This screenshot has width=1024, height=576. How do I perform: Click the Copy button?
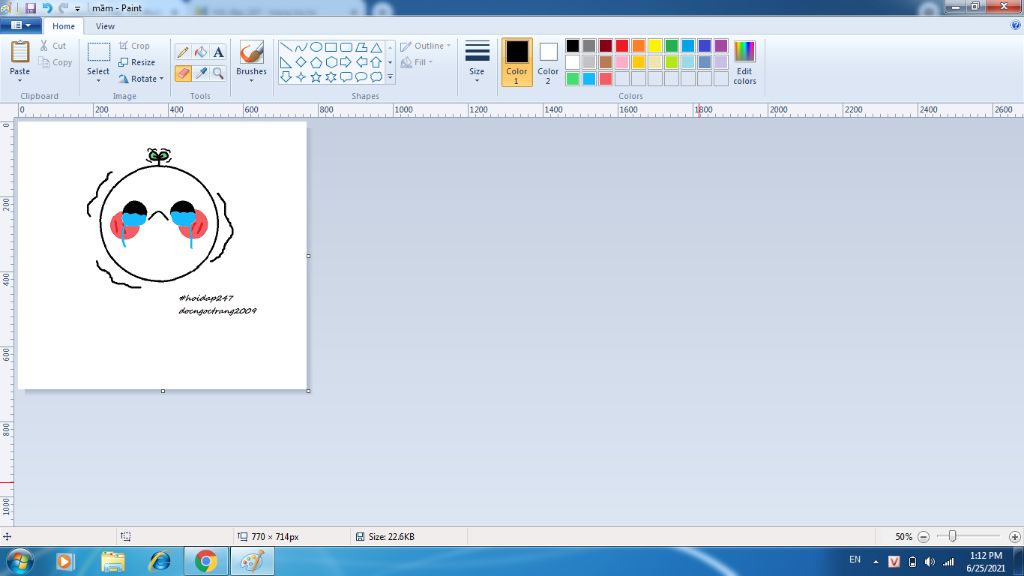56,62
